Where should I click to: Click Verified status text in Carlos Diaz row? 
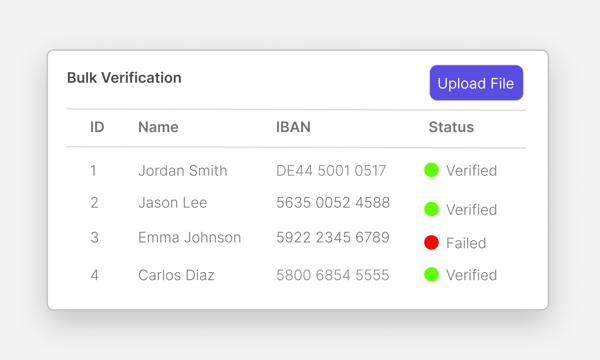tap(471, 275)
